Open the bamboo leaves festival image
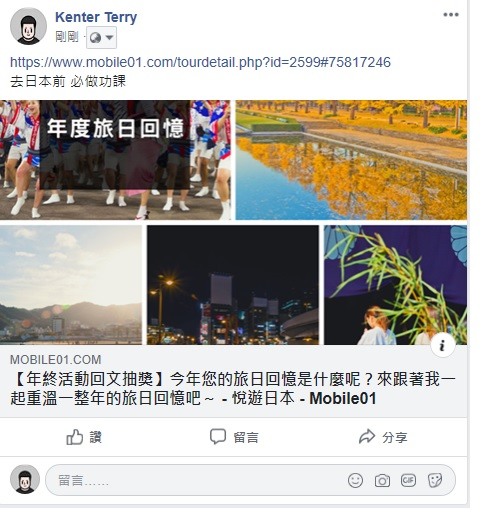 [395, 285]
